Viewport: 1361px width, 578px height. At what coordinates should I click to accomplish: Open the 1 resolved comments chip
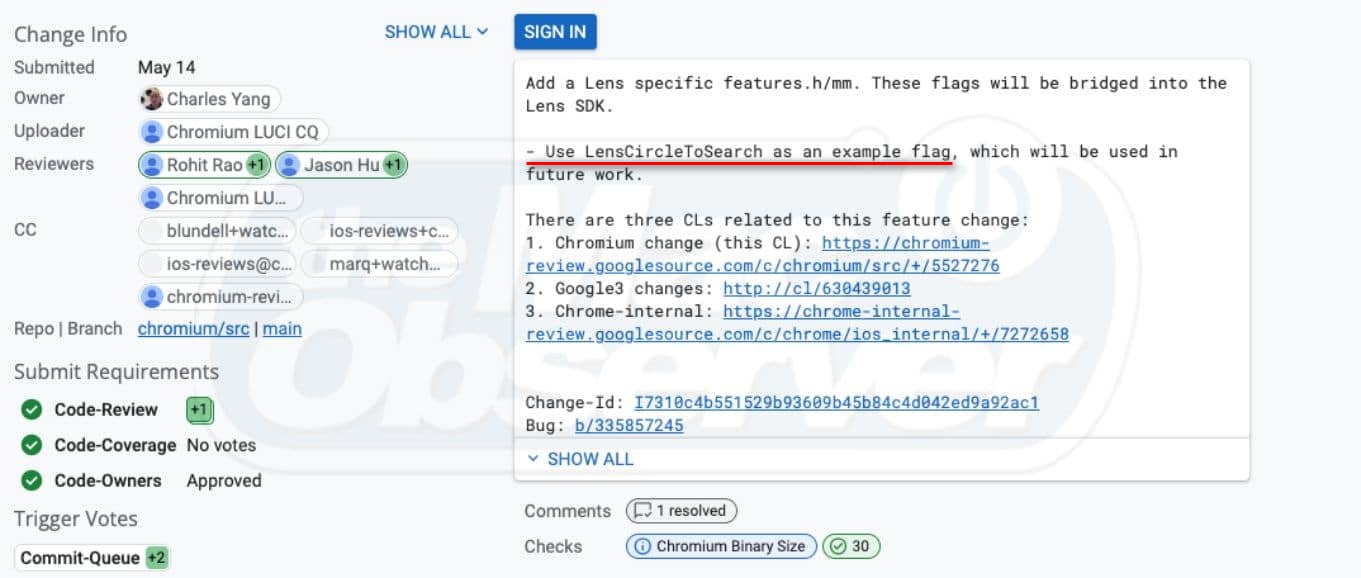tap(682, 511)
